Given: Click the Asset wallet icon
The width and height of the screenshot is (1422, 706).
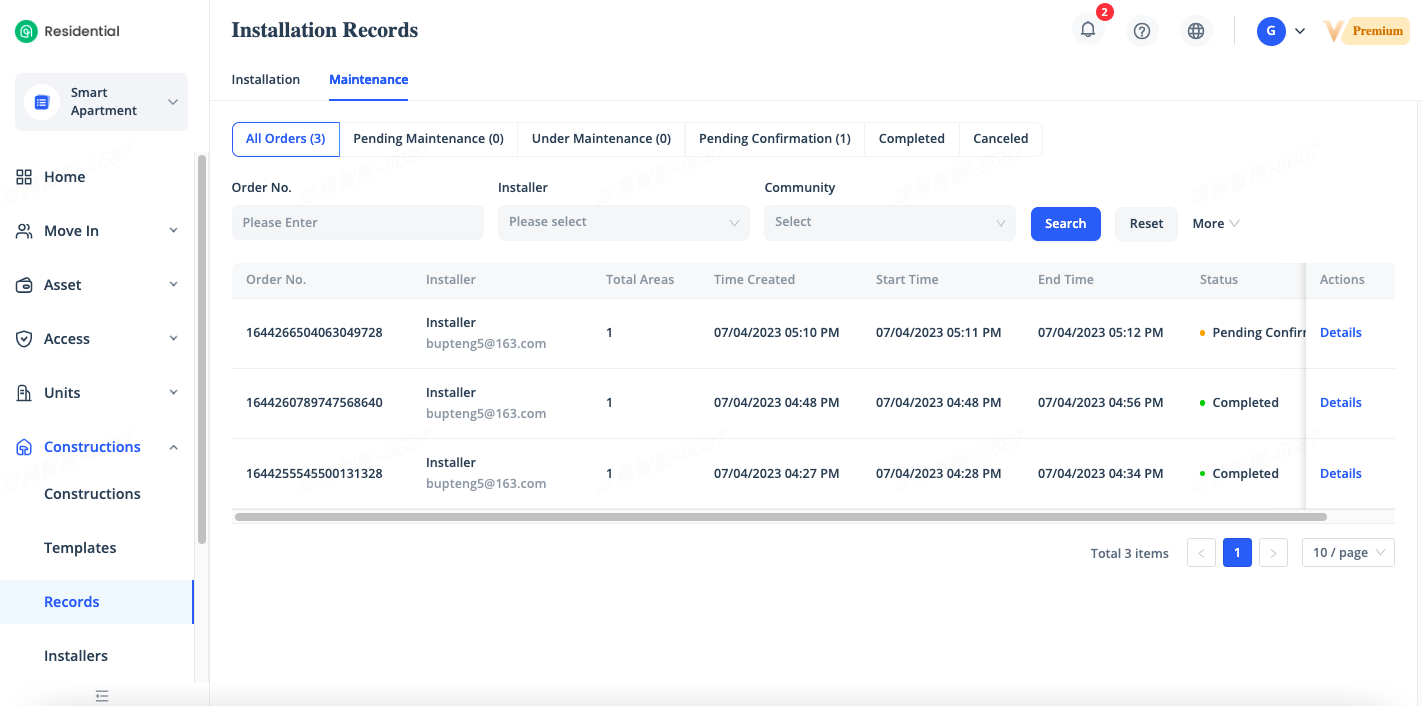Looking at the screenshot, I should coord(25,285).
